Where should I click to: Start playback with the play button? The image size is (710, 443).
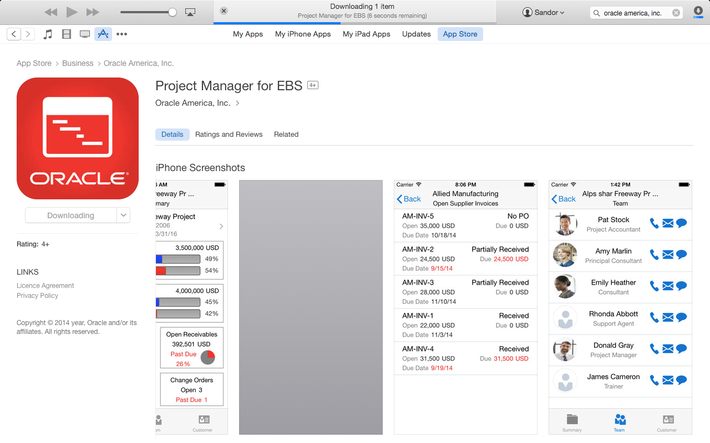[72, 12]
